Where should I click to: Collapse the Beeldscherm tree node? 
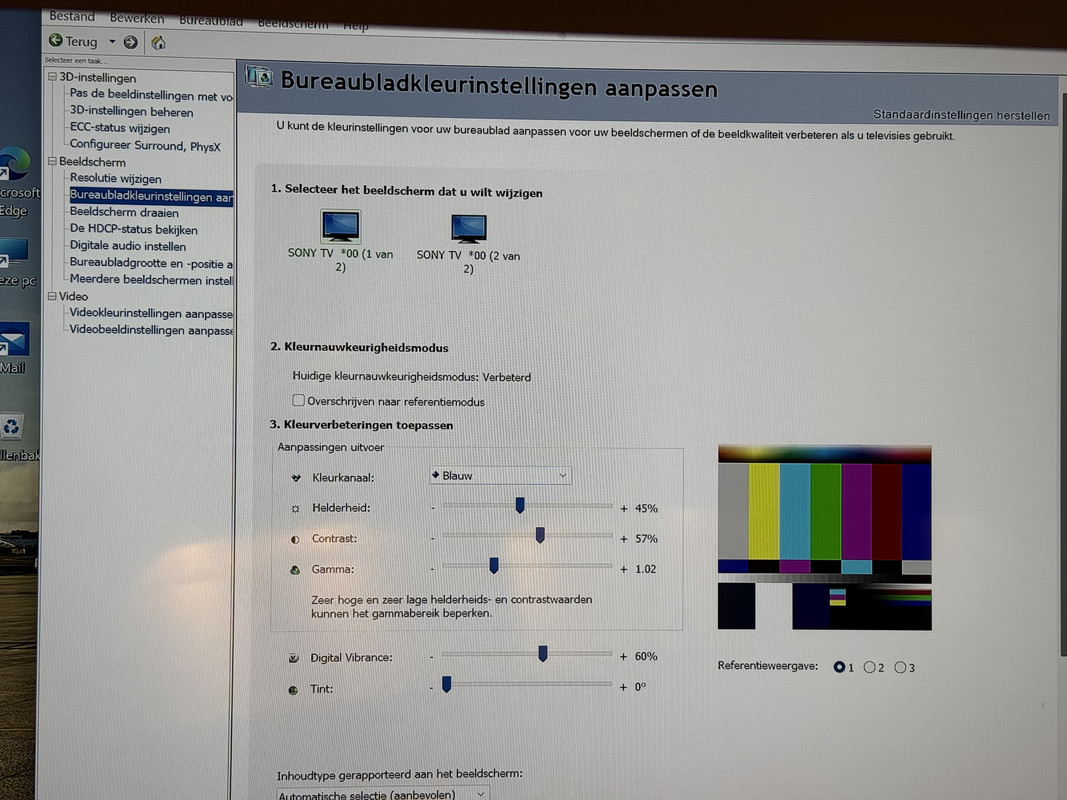click(52, 161)
